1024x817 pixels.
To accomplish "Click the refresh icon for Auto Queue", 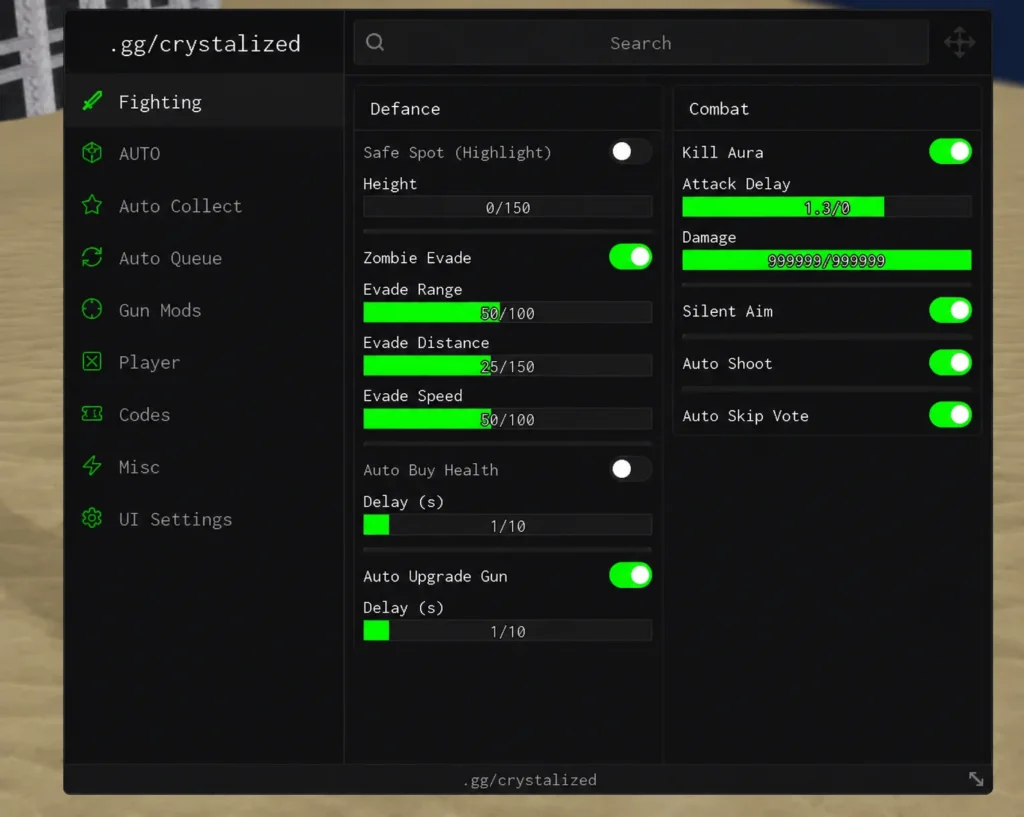I will [x=92, y=257].
